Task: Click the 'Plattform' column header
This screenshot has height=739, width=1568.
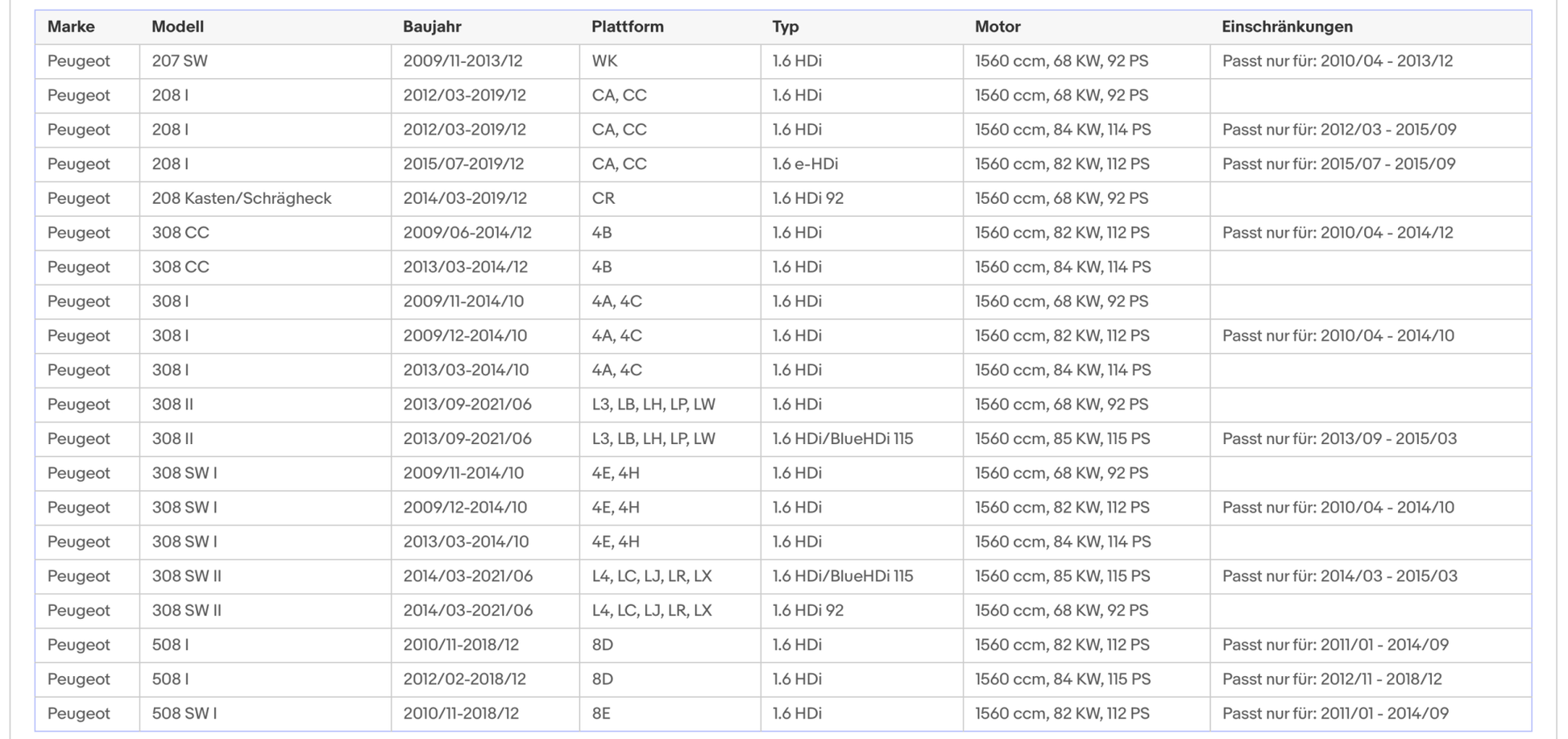Action: 627,27
